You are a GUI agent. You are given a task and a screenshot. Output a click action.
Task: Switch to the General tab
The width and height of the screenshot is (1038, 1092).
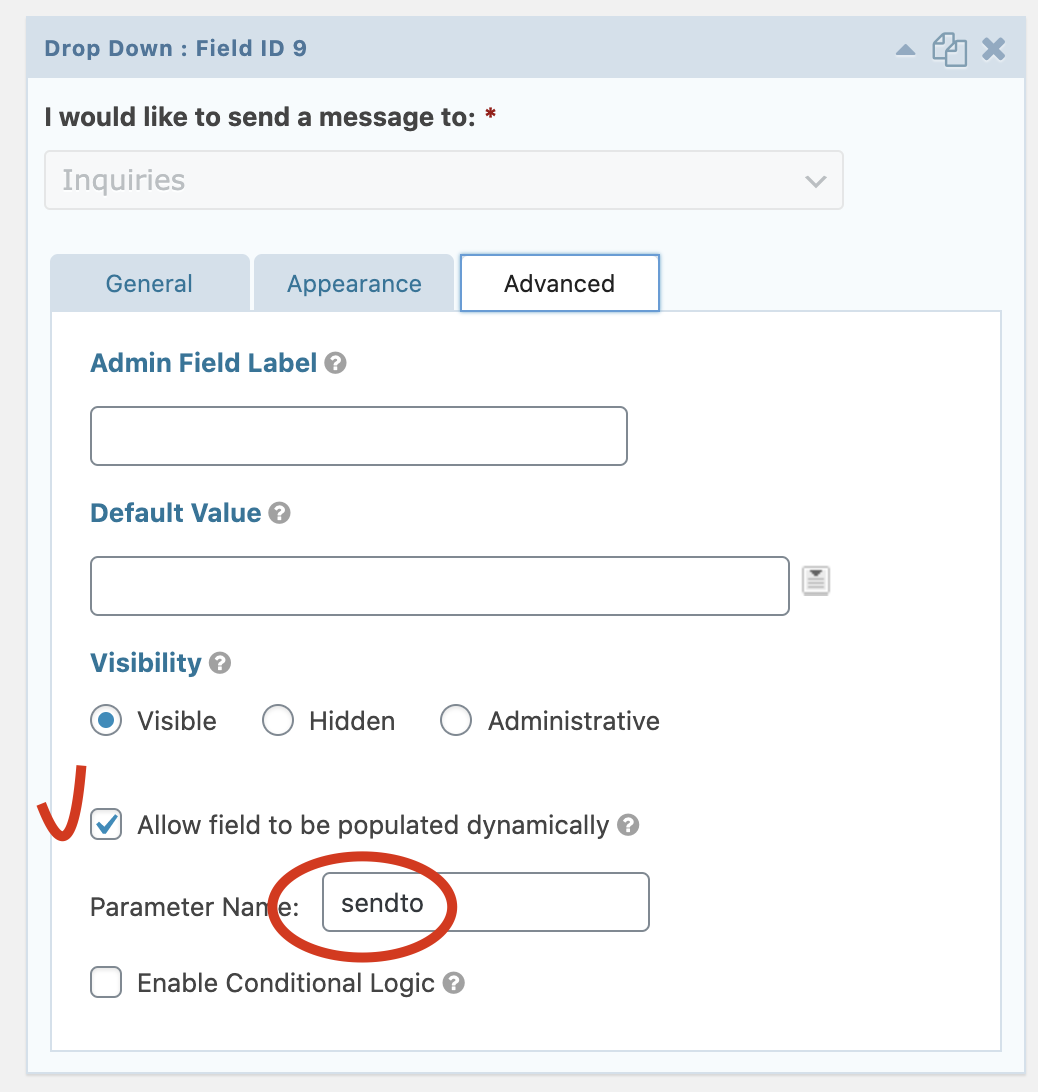point(149,283)
